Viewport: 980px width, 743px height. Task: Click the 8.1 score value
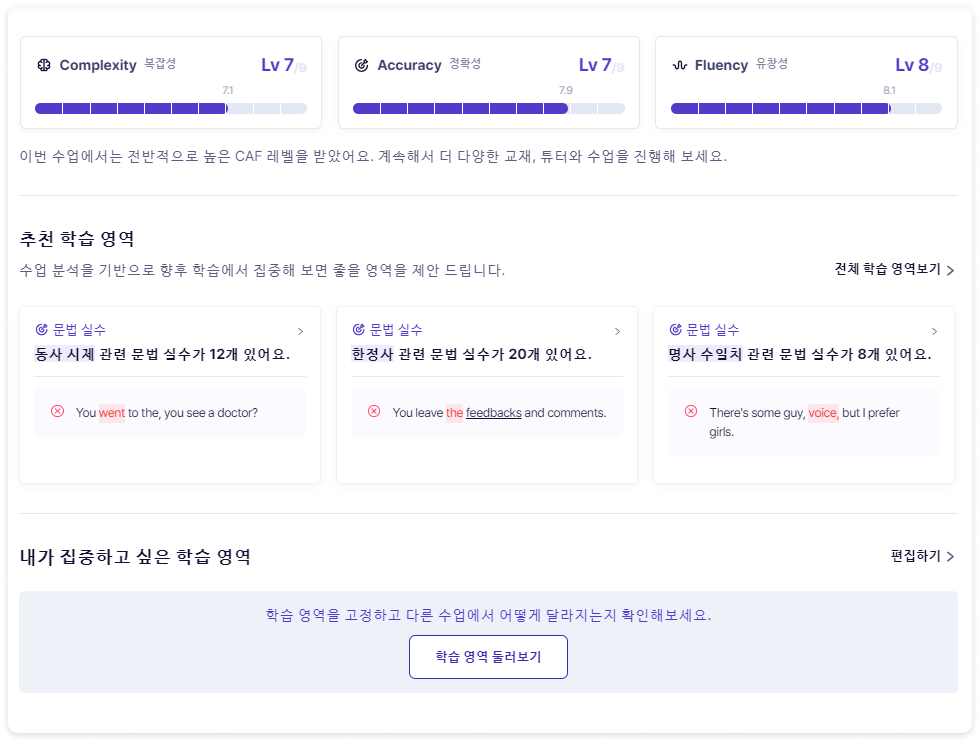pos(889,91)
